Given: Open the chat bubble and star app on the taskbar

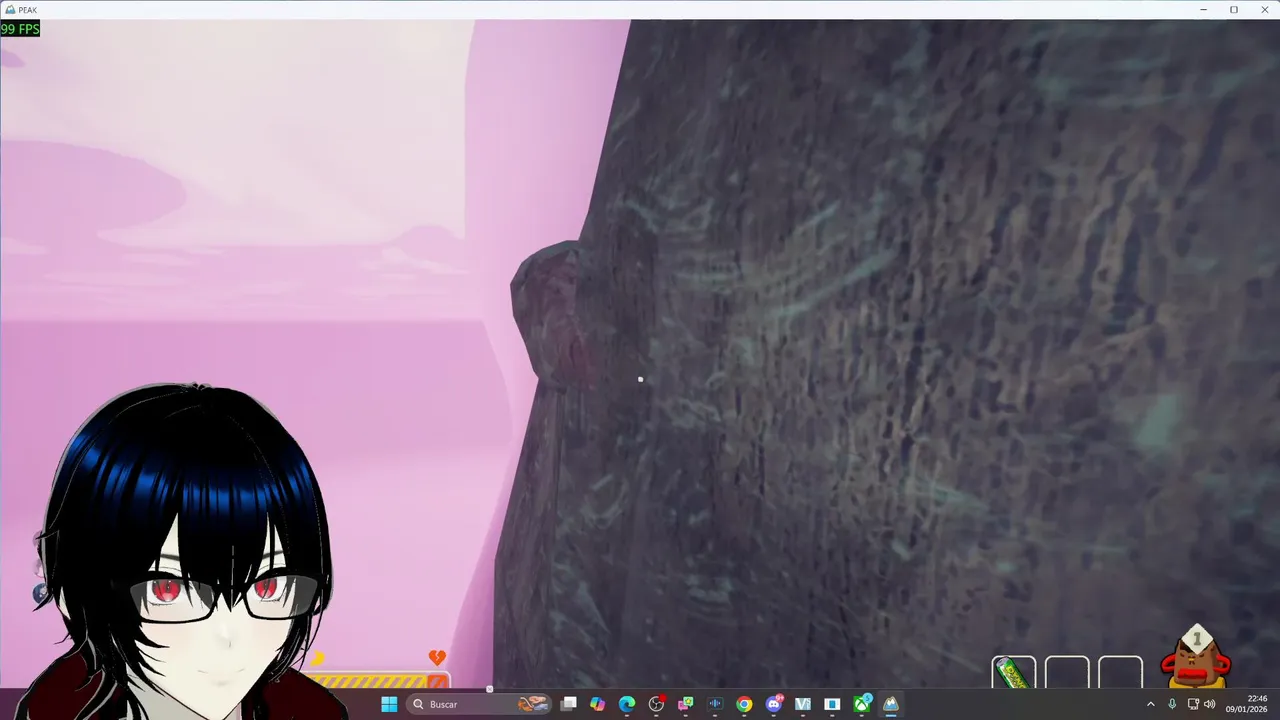Looking at the screenshot, I should 685,704.
